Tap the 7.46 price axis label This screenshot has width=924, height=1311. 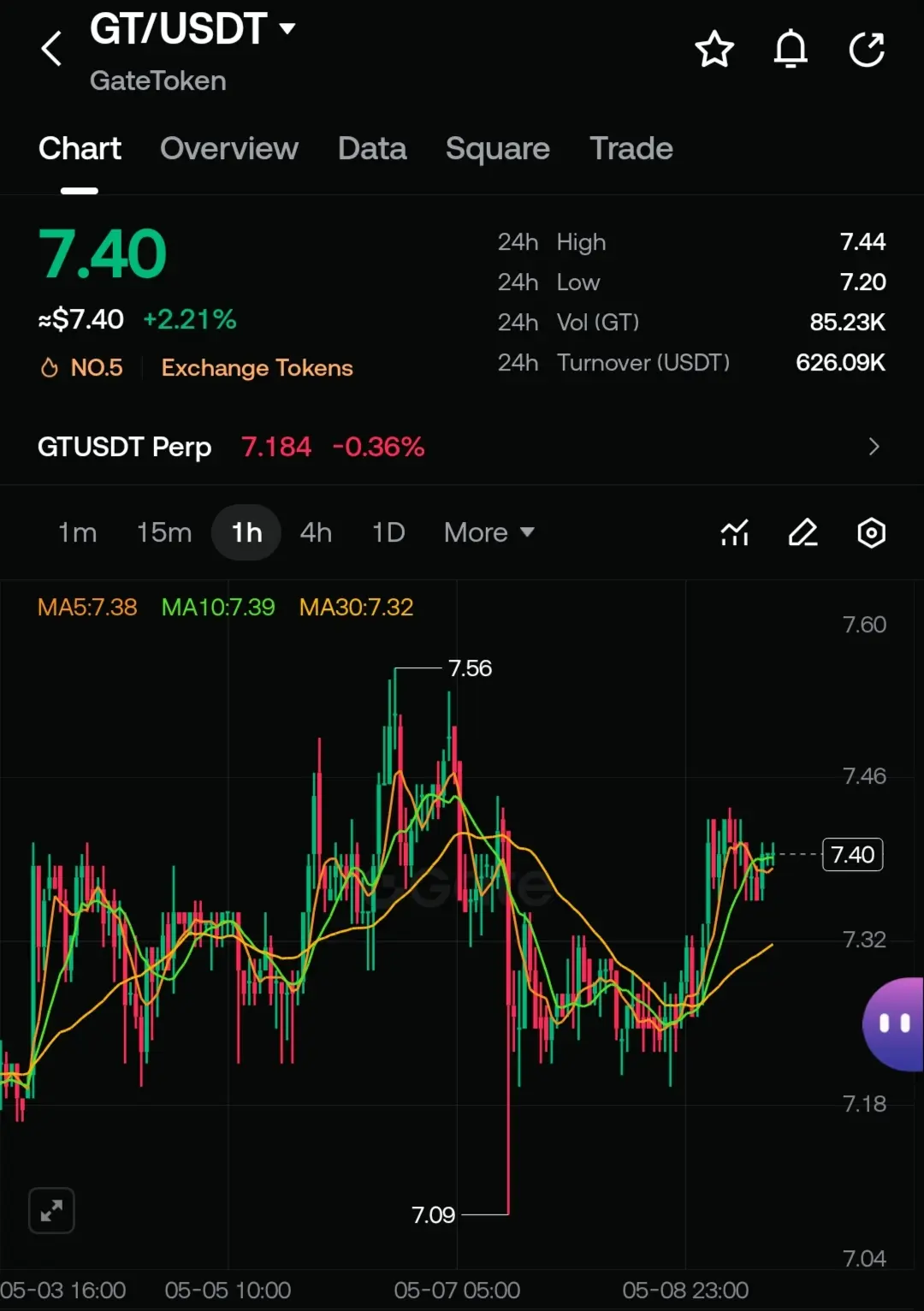(864, 776)
